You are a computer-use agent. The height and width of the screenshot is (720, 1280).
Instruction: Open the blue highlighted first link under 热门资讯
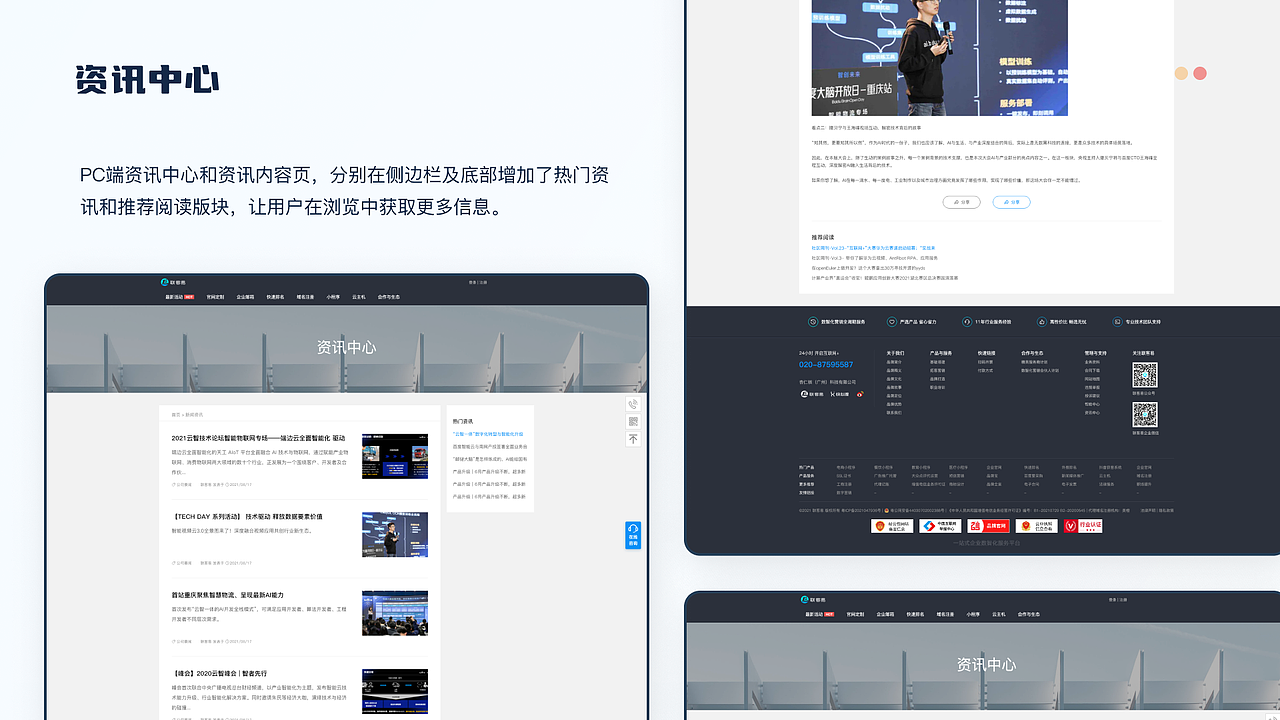(x=487, y=434)
